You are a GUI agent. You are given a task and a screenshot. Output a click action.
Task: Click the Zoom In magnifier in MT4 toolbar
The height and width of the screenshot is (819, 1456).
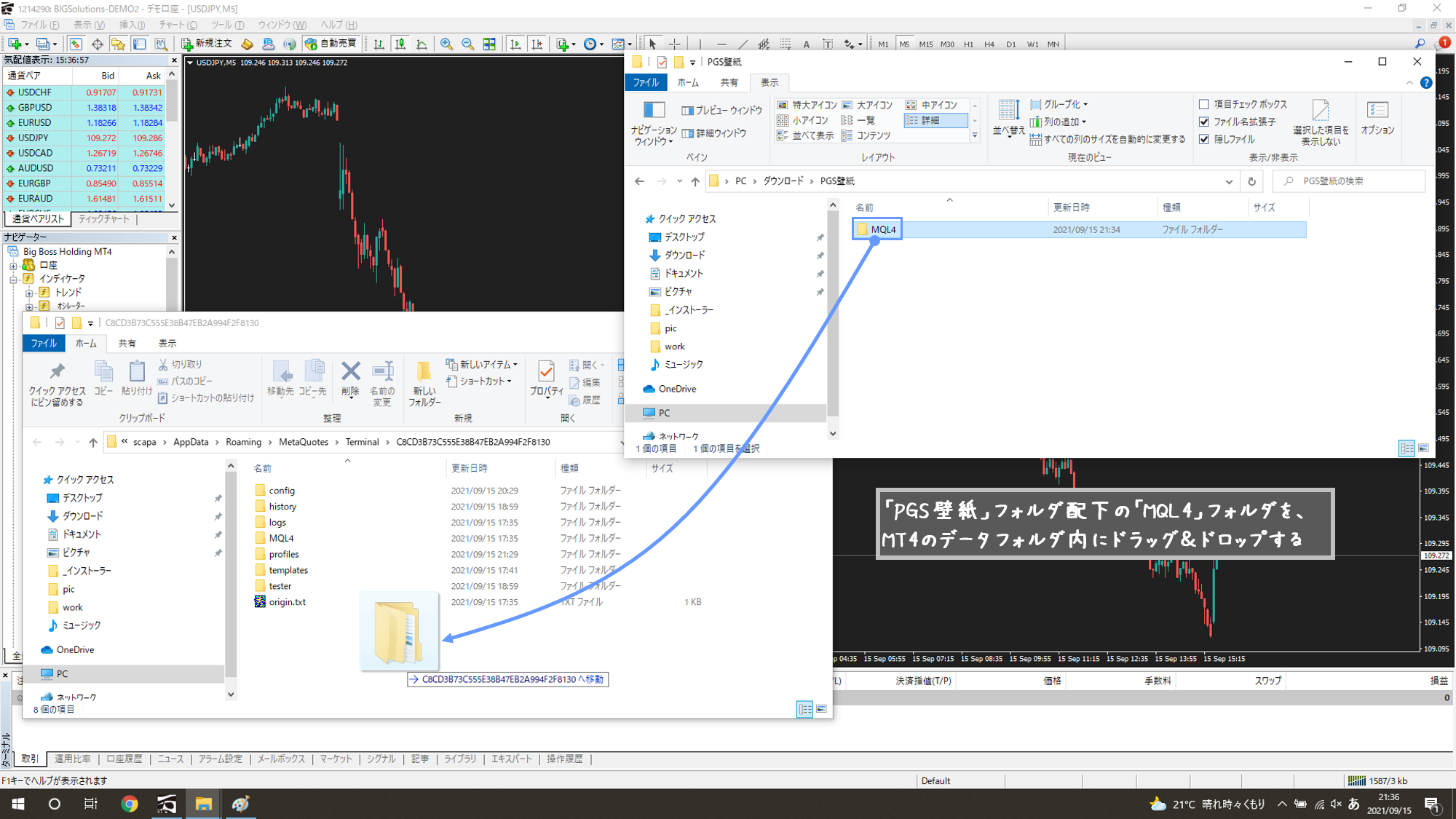pyautogui.click(x=446, y=44)
